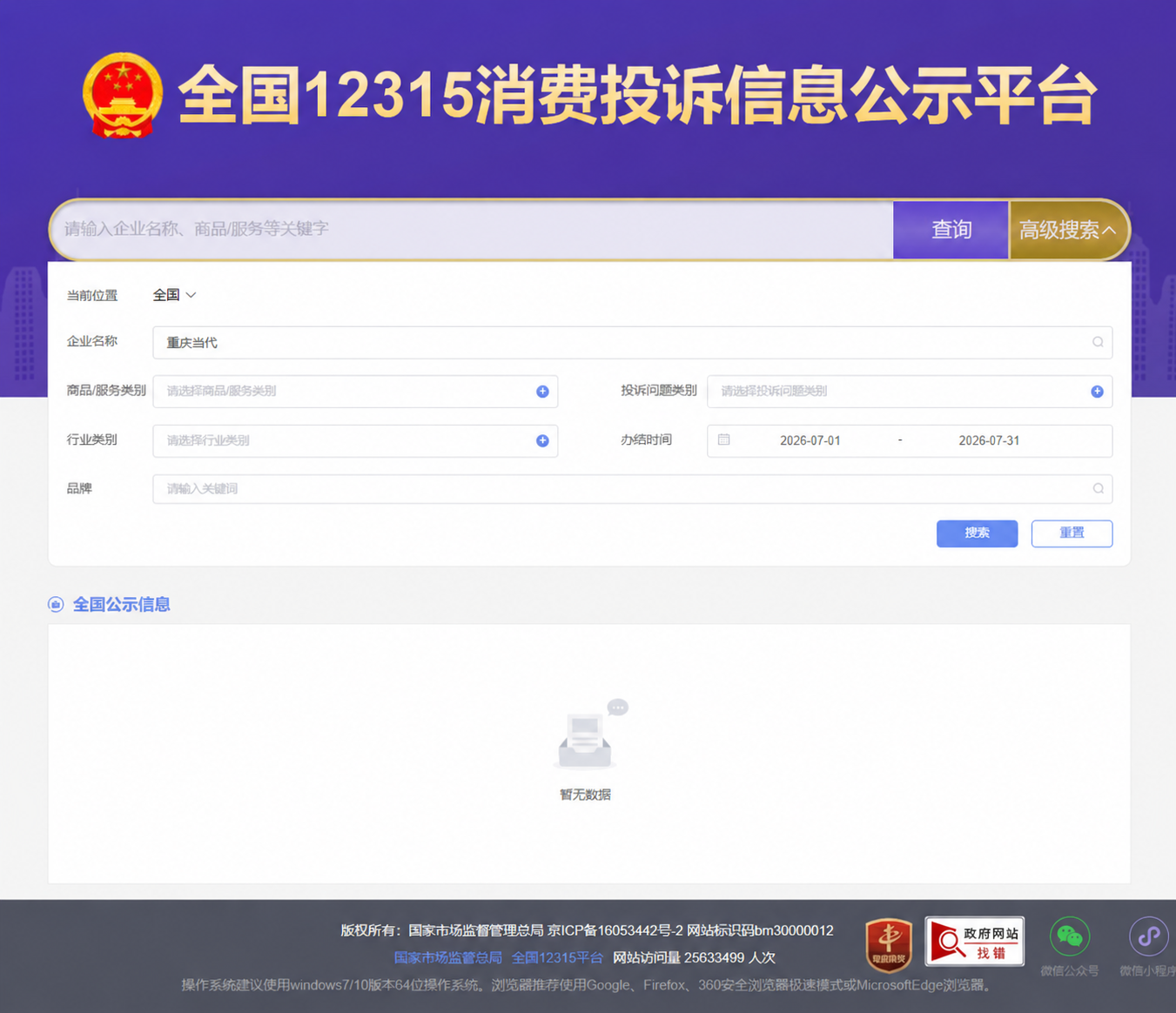Open the 政府网站找错 badge

pos(974,941)
